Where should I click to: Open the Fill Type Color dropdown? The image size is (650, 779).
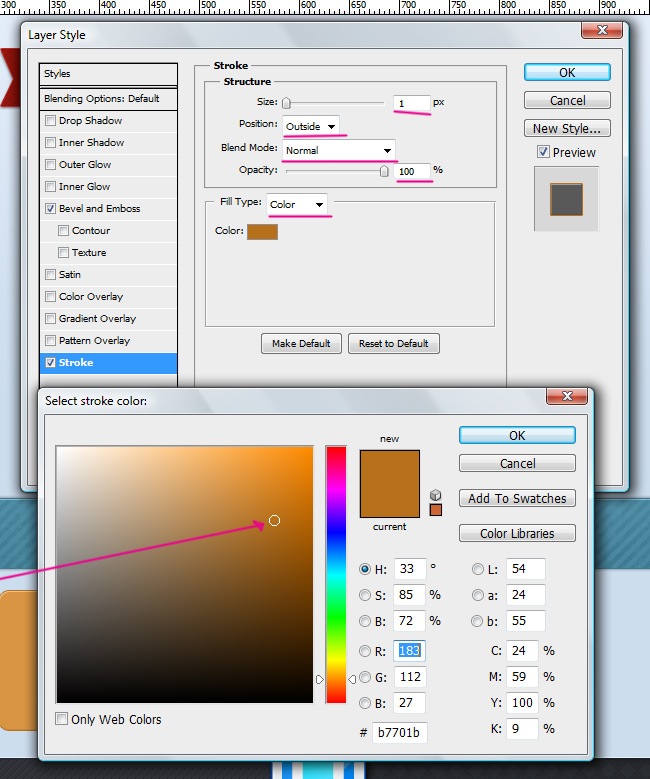[x=297, y=204]
